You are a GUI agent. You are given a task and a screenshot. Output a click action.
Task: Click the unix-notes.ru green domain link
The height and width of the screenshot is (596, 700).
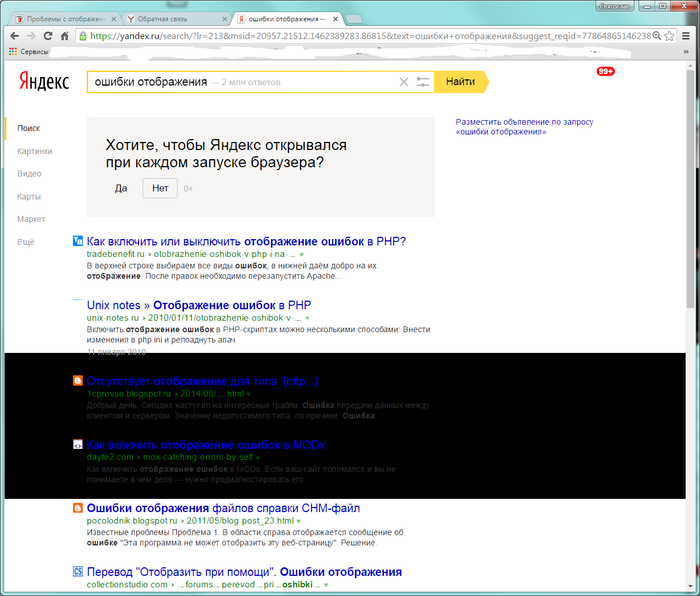coord(113,318)
